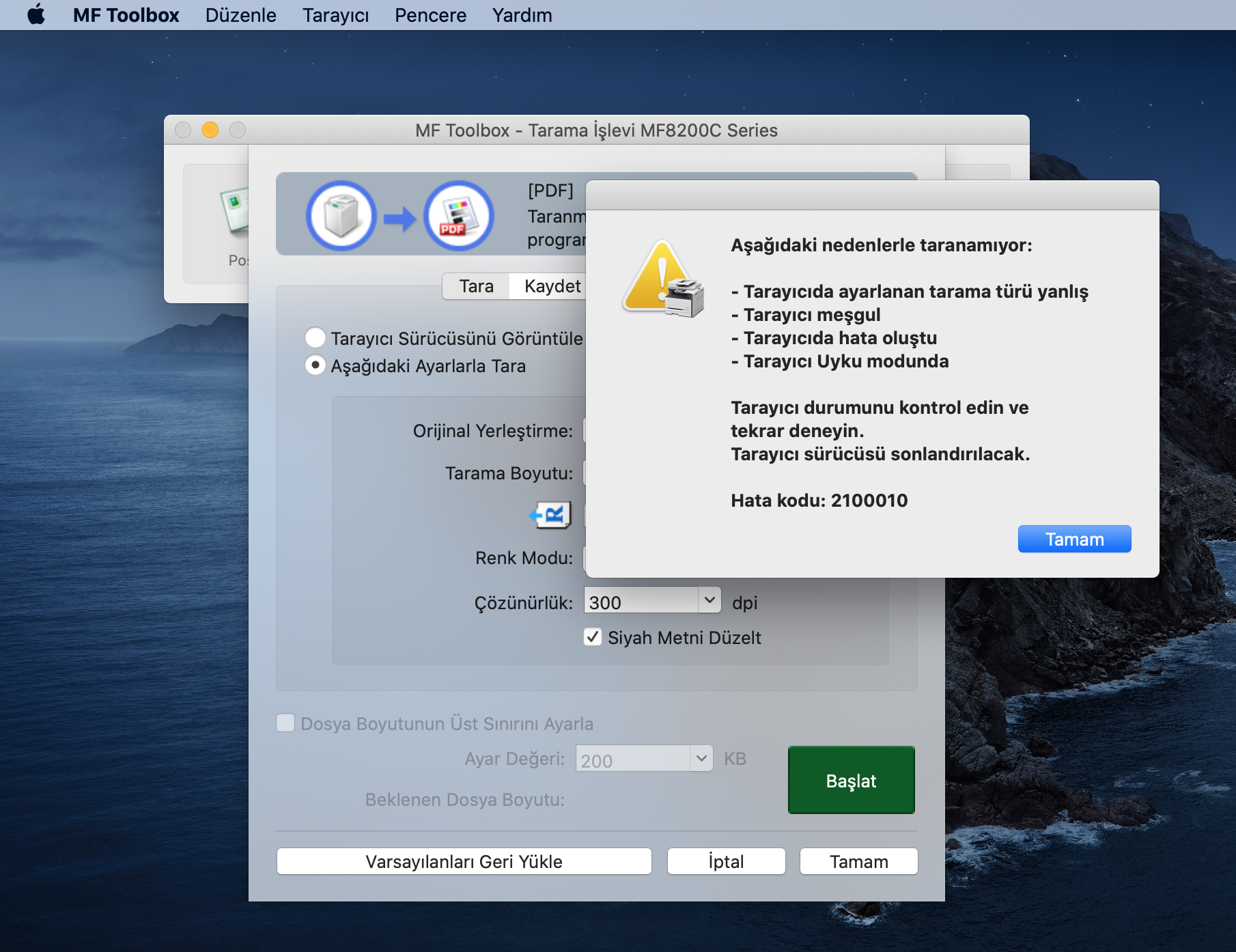Click the warning triangle printer icon
Viewport: 1236px width, 952px height.
coord(662,280)
